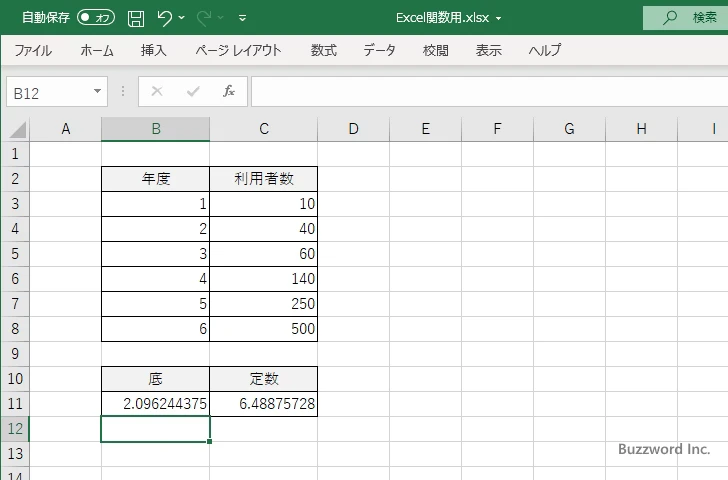The image size is (728, 480).
Task: Open the Customize Quick Access Toolbar arrow
Action: point(242,18)
